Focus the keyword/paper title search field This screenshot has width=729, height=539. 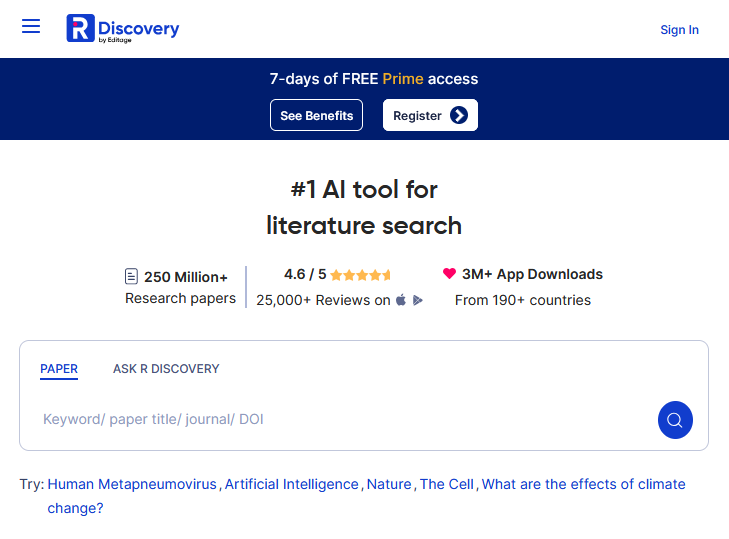346,419
